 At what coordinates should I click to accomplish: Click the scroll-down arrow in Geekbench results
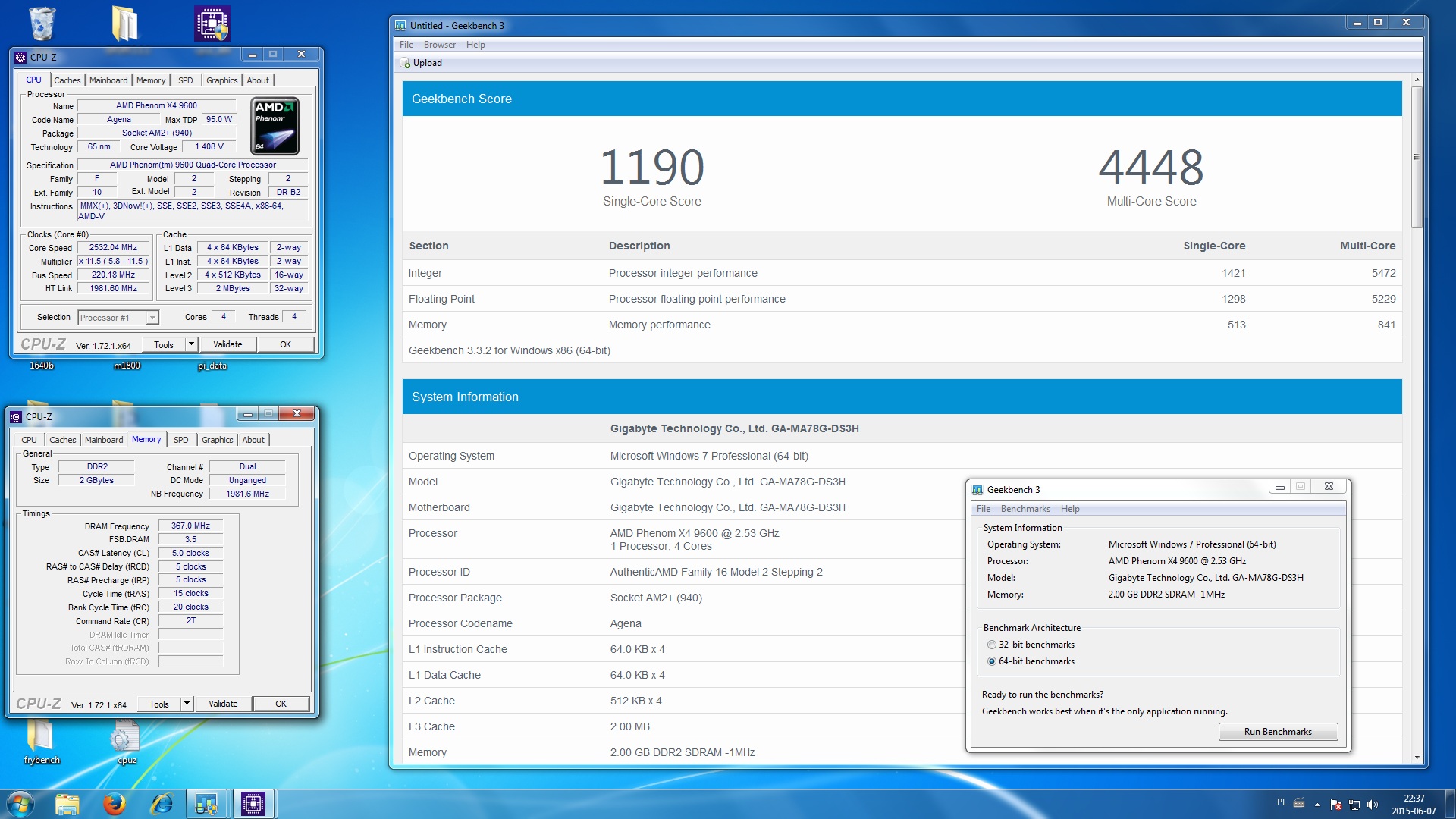(1417, 757)
